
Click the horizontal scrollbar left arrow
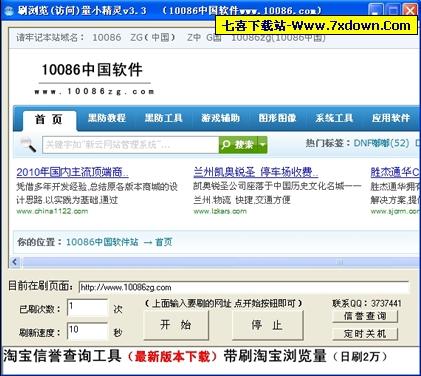click(x=14, y=262)
